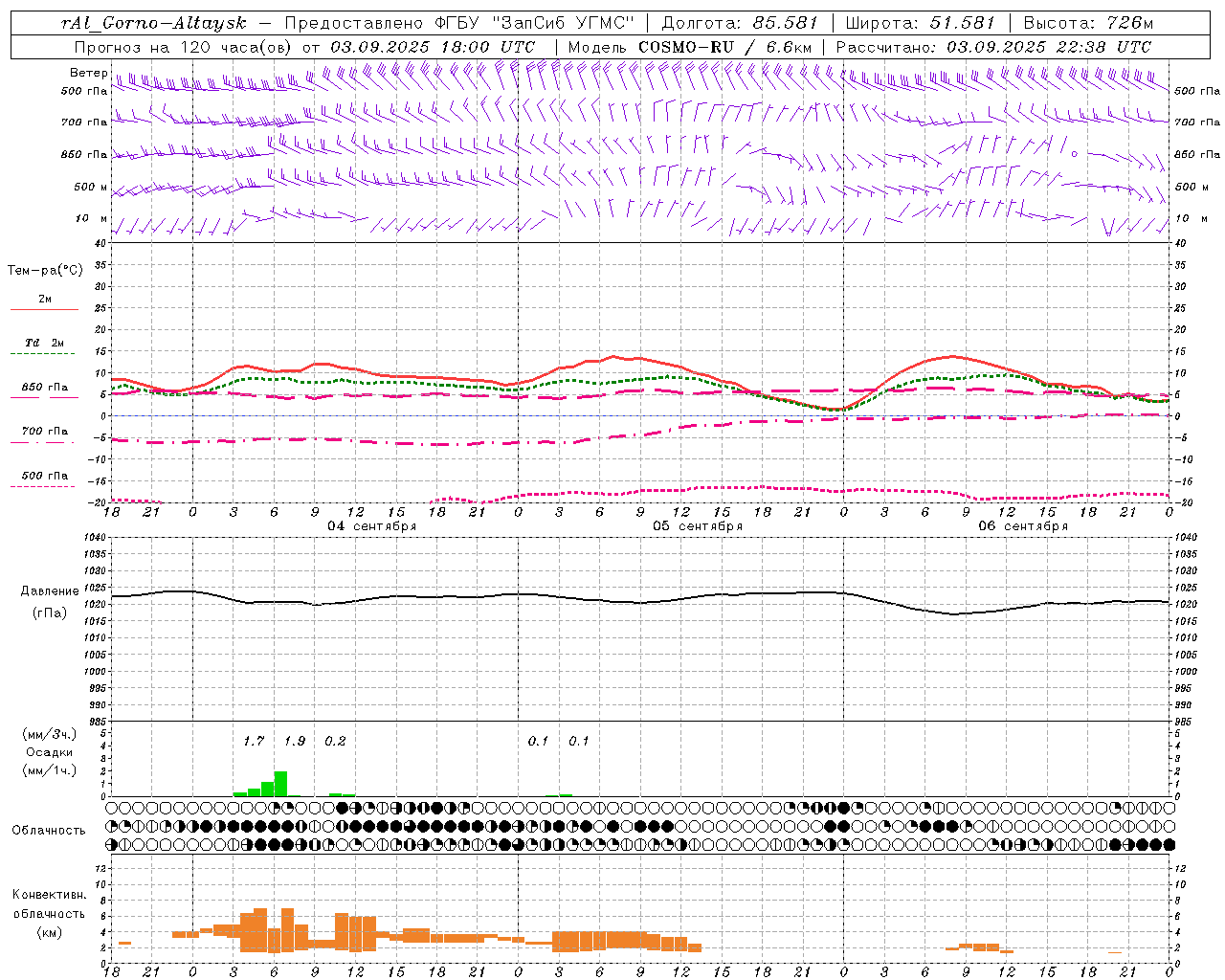Click the dash-dot line sample under 700 гПа legend

tap(42, 442)
